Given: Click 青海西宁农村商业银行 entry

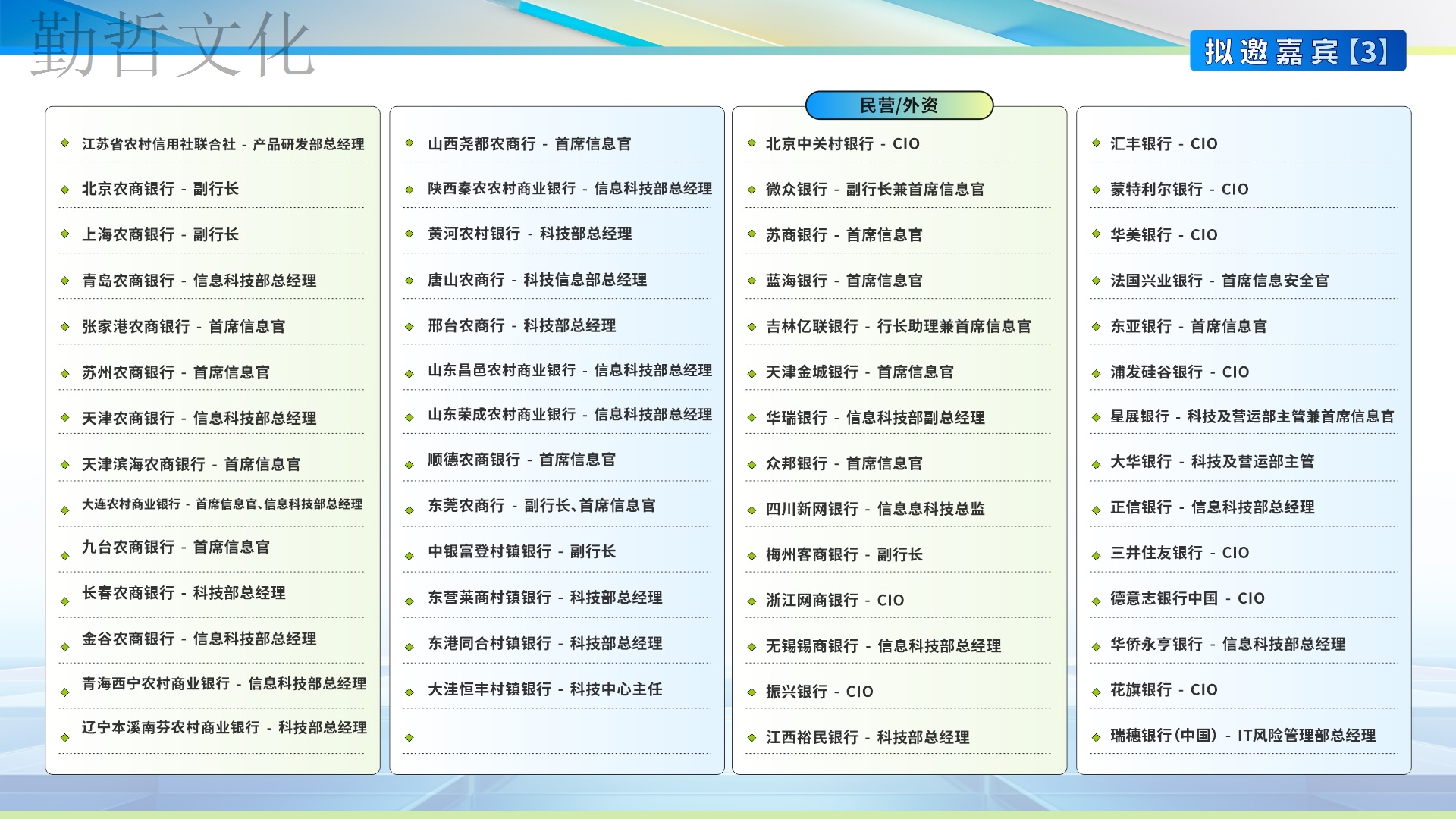Looking at the screenshot, I should 224,683.
